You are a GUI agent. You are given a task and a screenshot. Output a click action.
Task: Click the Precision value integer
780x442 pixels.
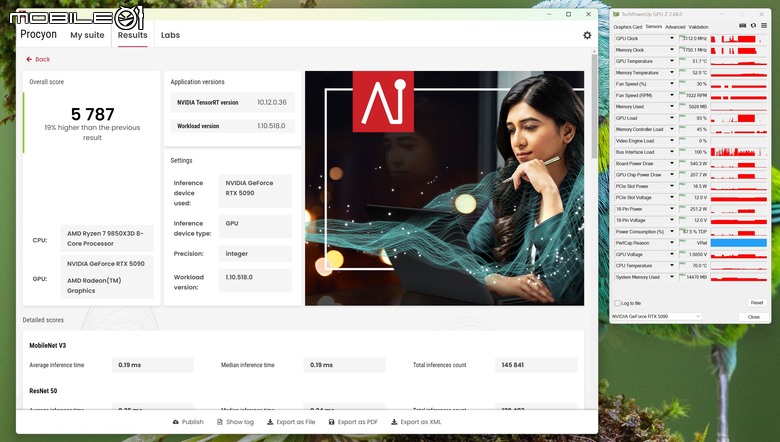(x=236, y=254)
